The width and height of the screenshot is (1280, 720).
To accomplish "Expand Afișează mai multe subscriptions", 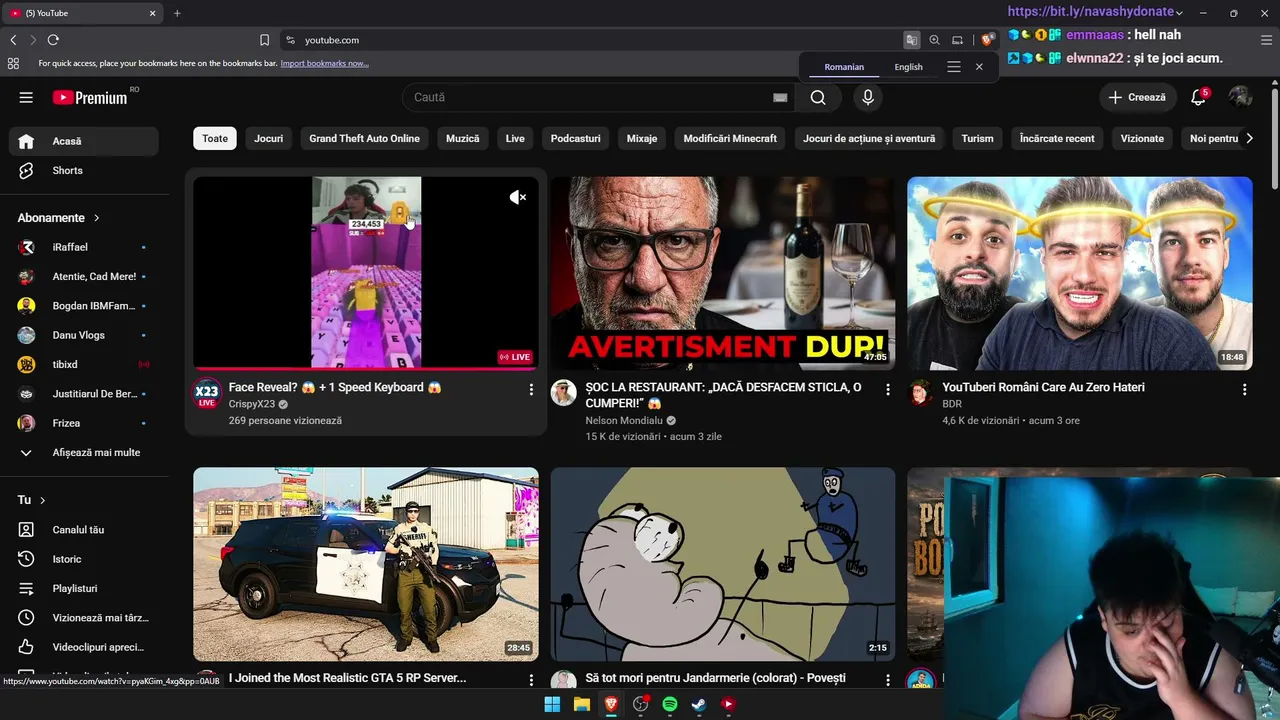I will pyautogui.click(x=83, y=453).
